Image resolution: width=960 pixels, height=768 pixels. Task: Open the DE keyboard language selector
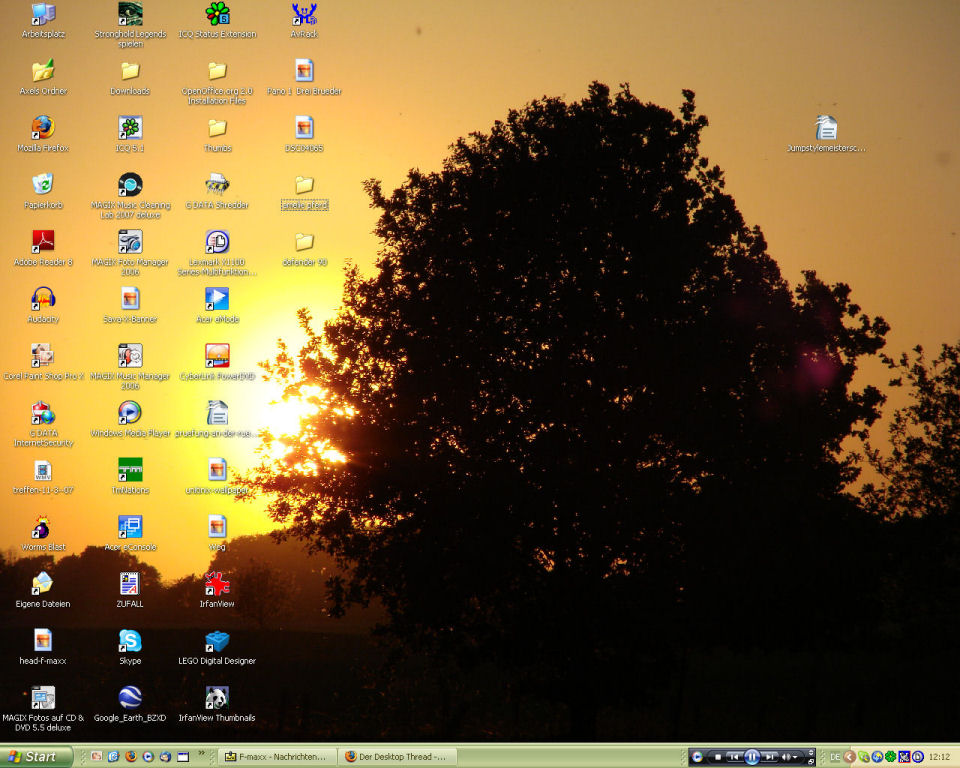pyautogui.click(x=835, y=757)
